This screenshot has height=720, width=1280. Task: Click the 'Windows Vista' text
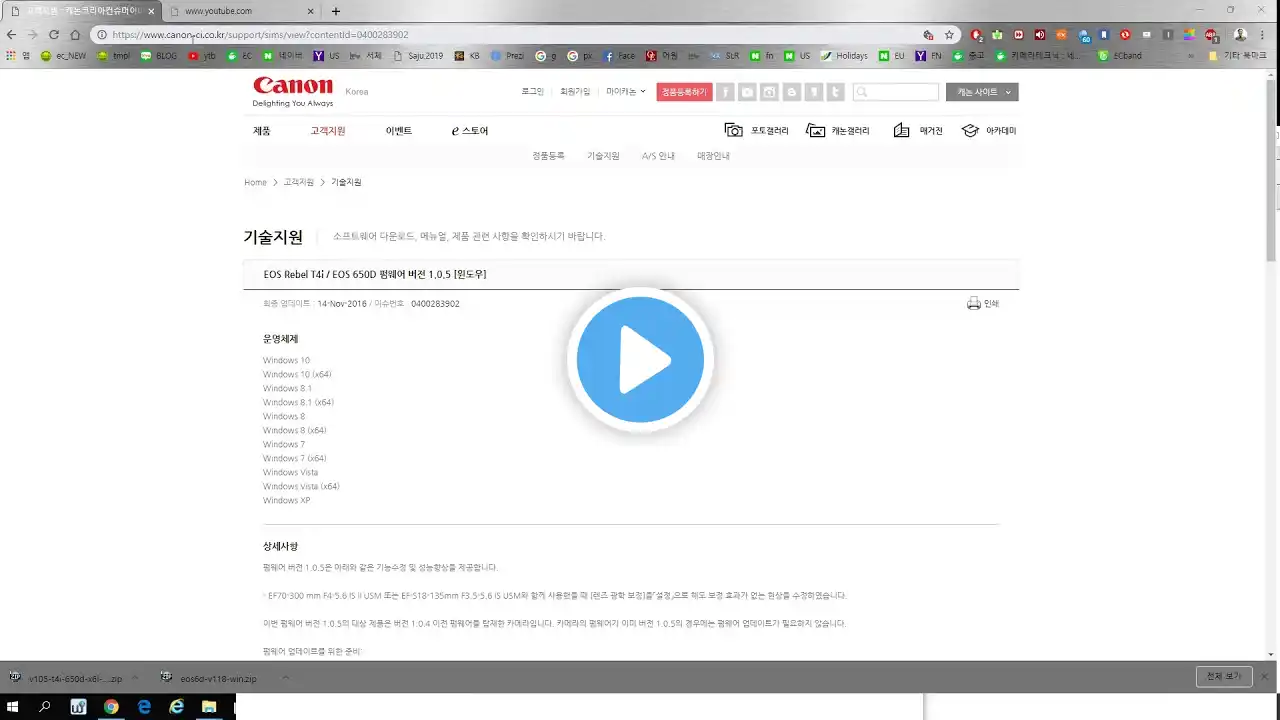pos(290,472)
